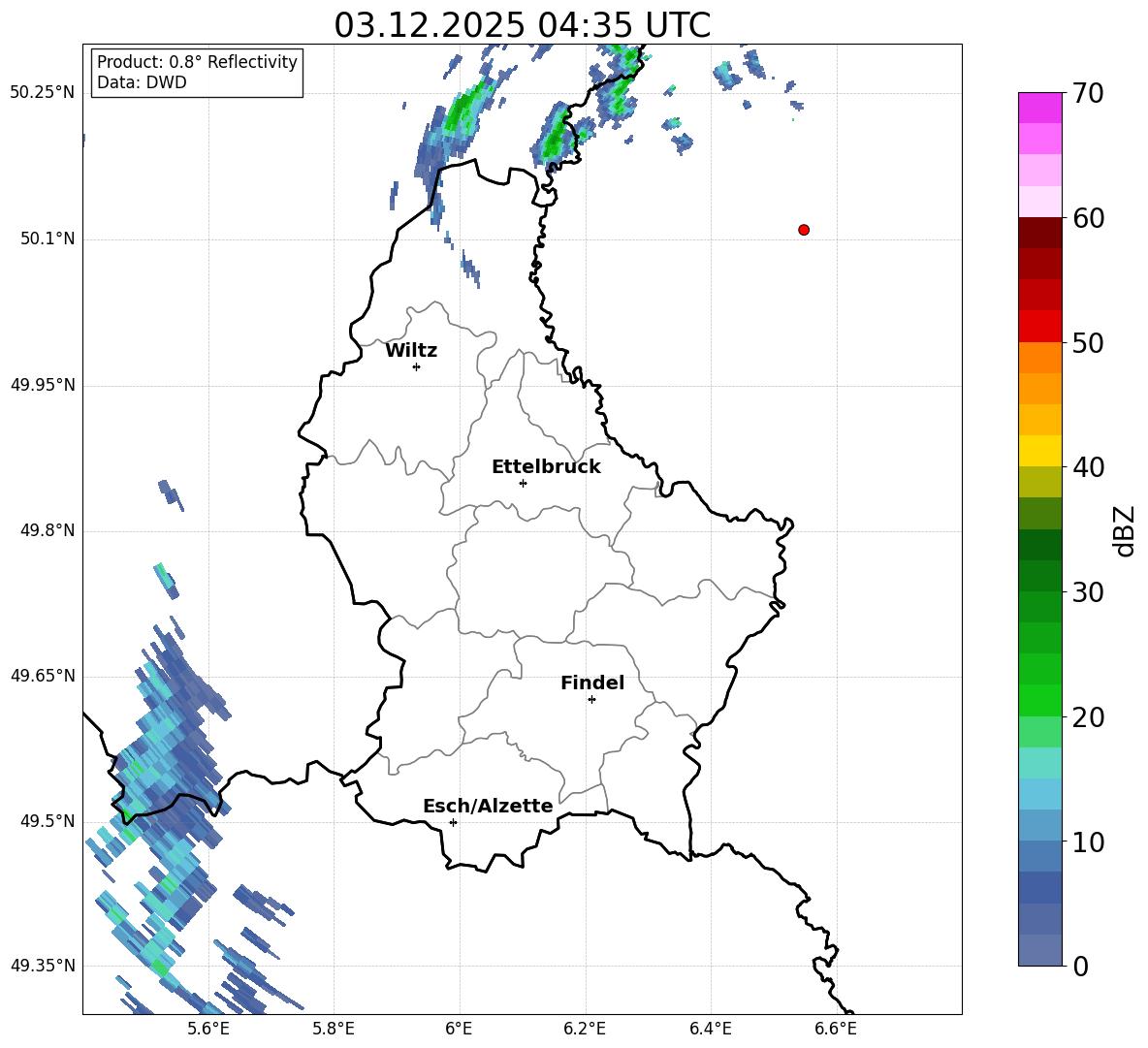Click the Ettelbruck station cross marker

coord(523,483)
